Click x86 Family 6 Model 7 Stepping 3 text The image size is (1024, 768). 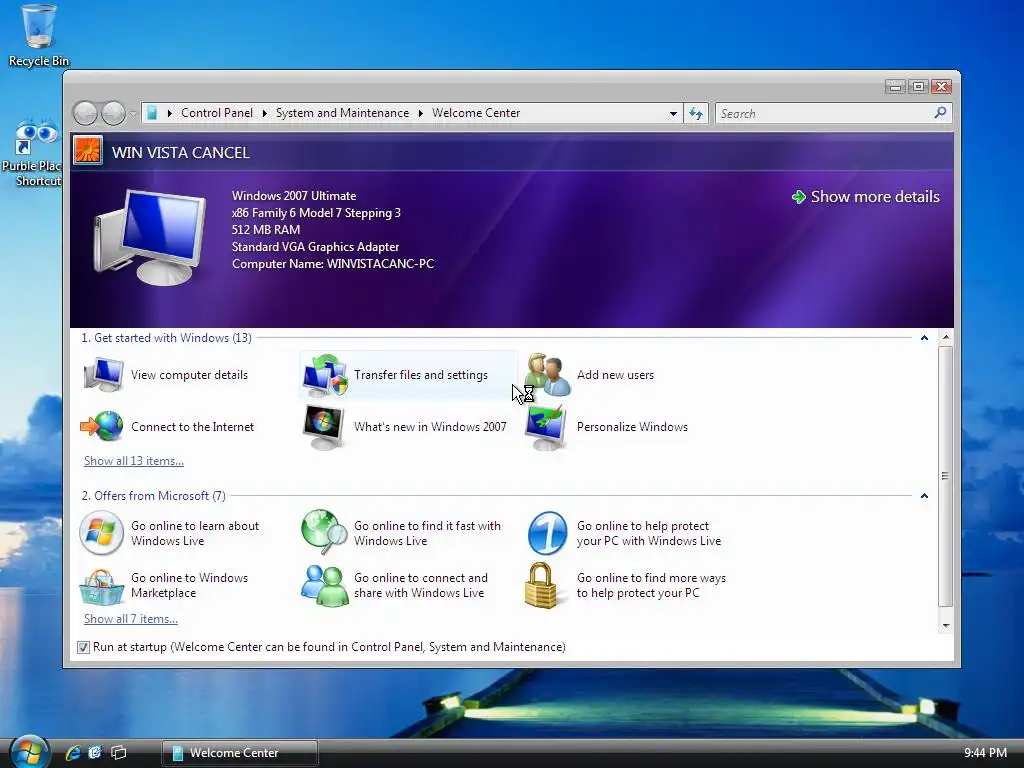pos(316,213)
